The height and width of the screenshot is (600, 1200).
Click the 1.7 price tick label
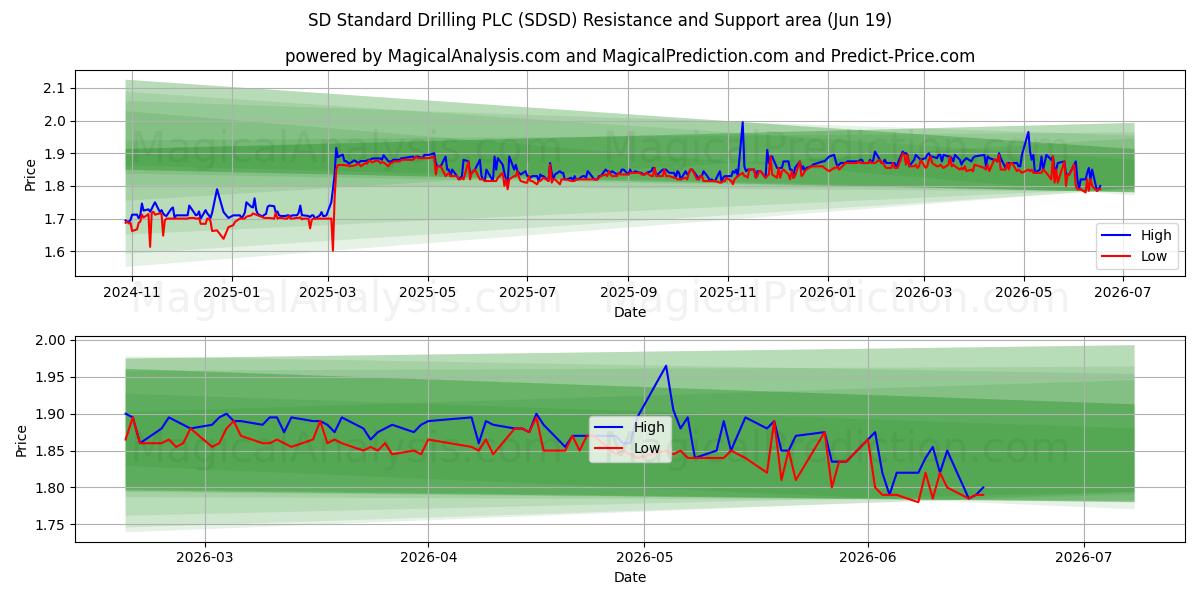click(x=55, y=219)
